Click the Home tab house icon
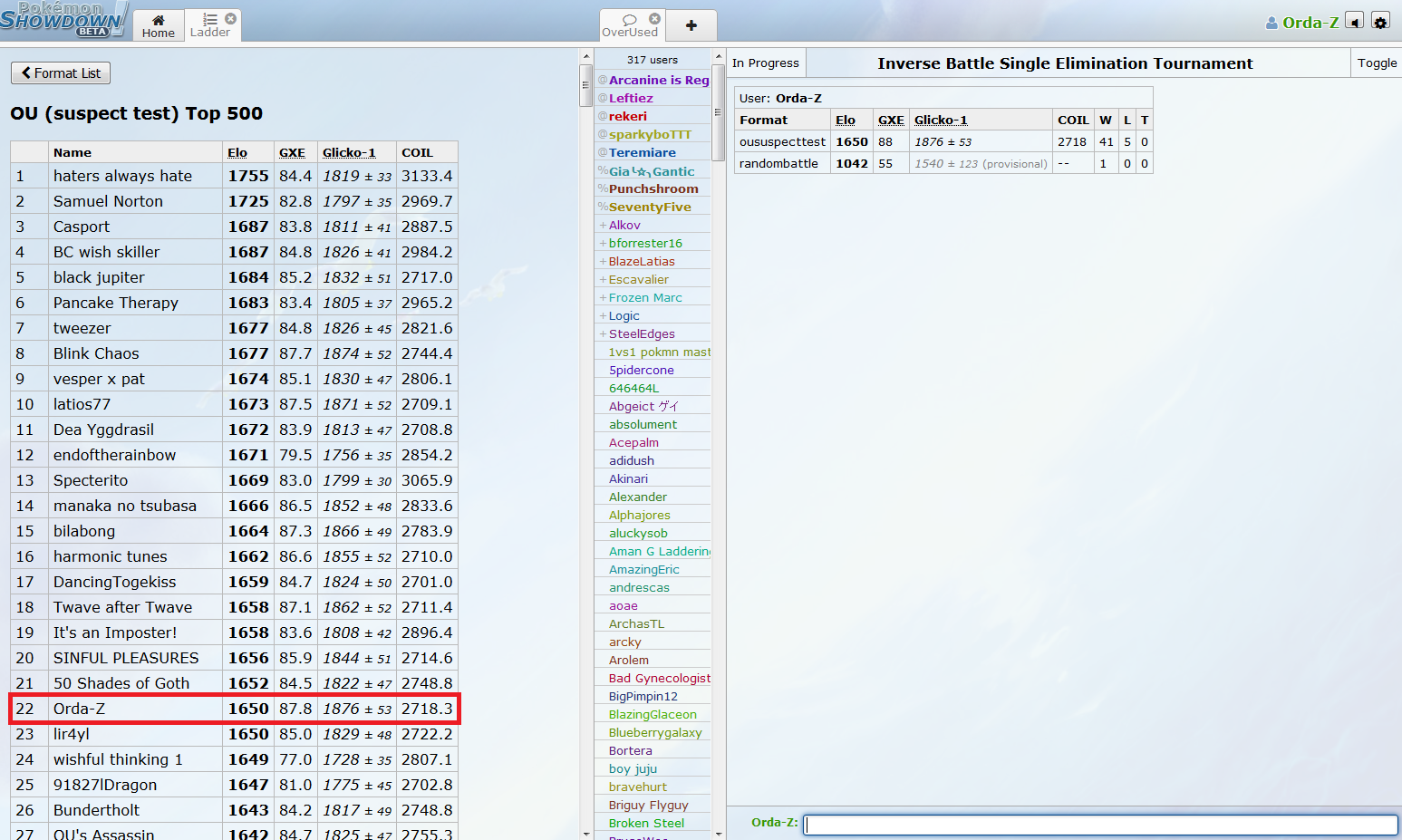This screenshot has width=1402, height=840. [158, 20]
